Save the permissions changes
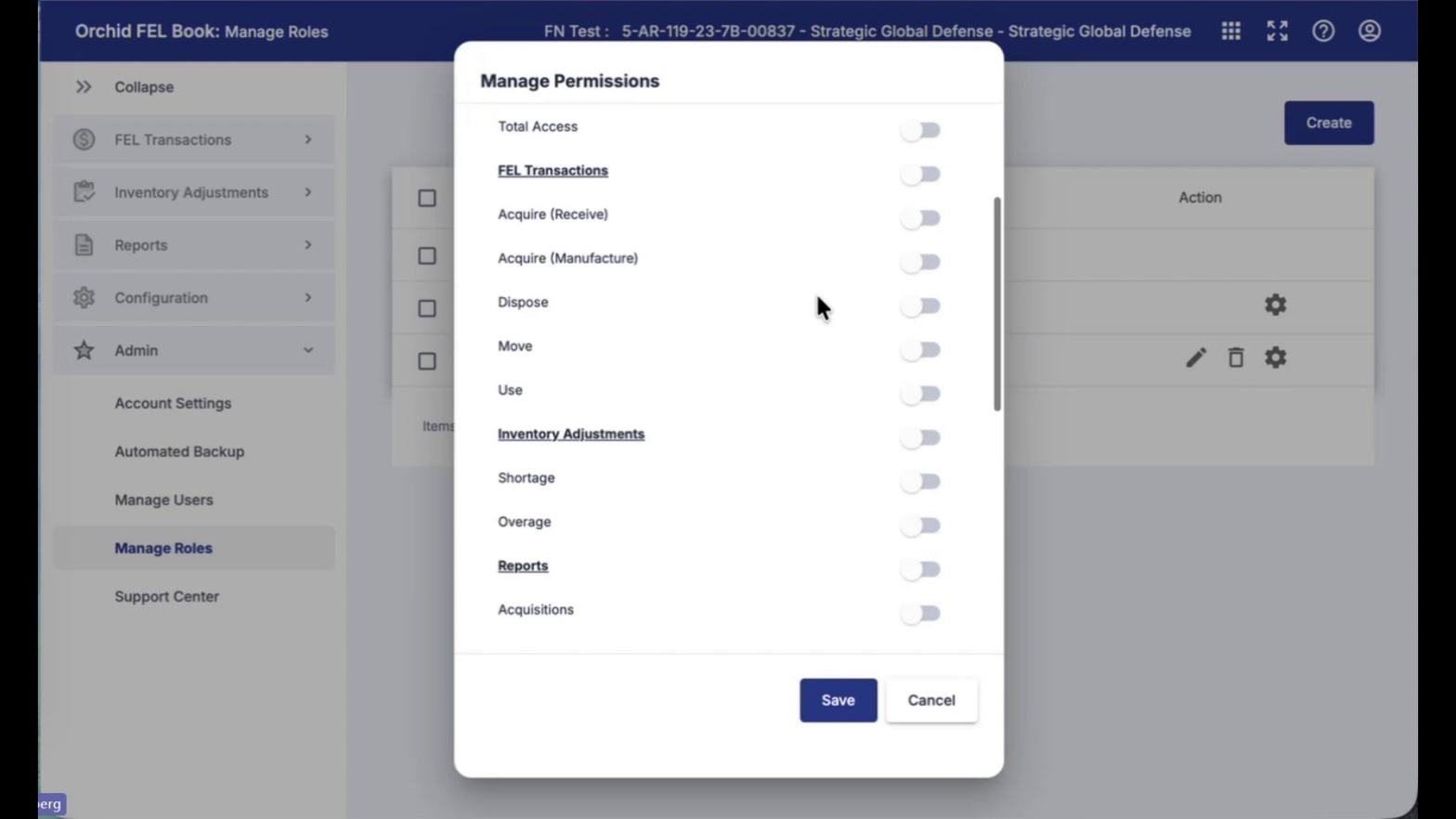The height and width of the screenshot is (819, 1456). [x=838, y=700]
